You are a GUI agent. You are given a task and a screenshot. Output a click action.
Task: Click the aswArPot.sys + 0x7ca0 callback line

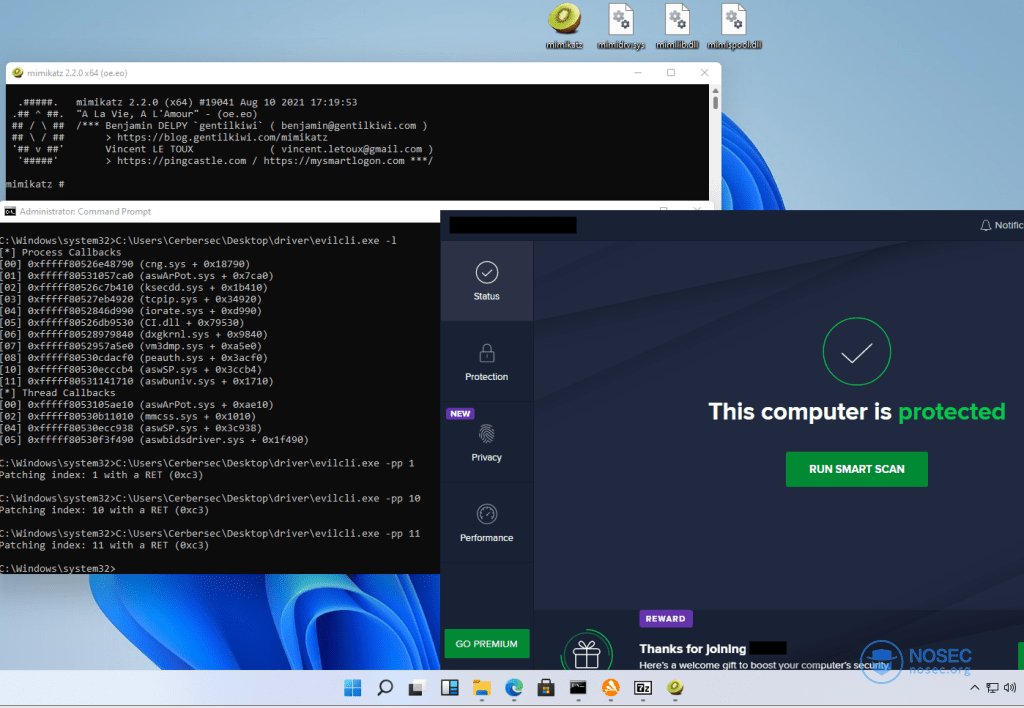coord(137,276)
